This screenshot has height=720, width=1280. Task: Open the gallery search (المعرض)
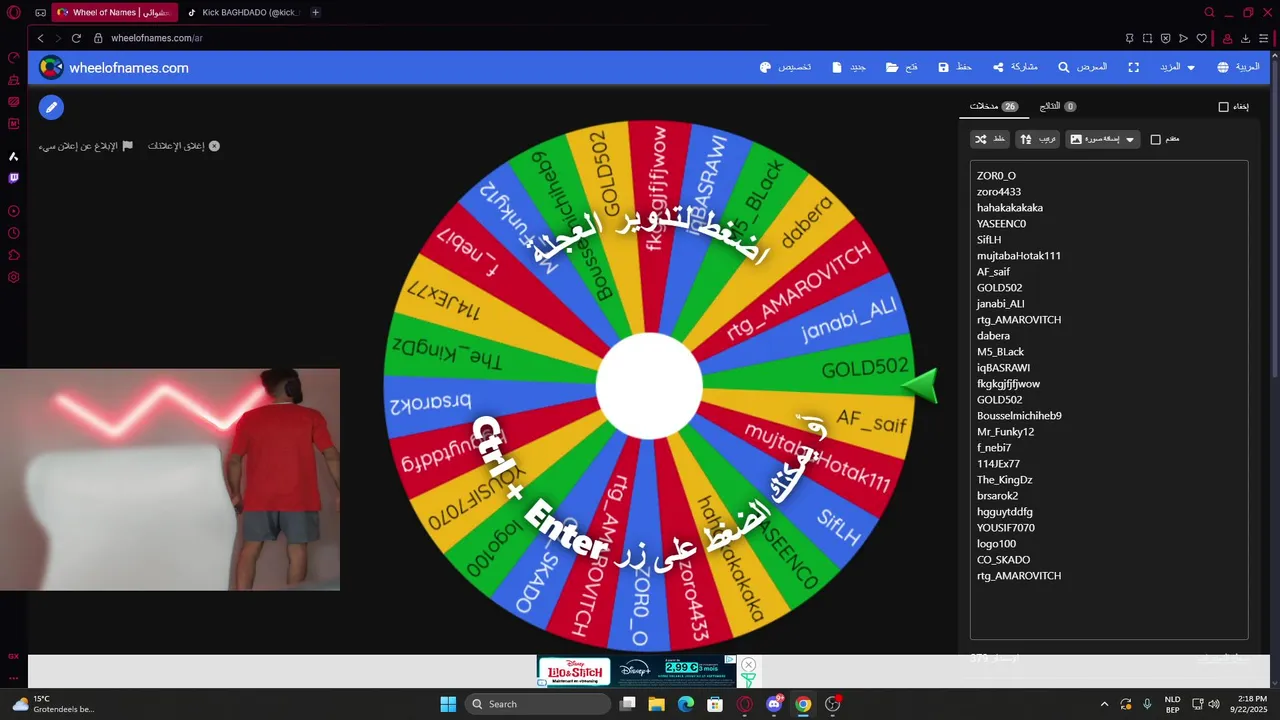tap(1082, 67)
